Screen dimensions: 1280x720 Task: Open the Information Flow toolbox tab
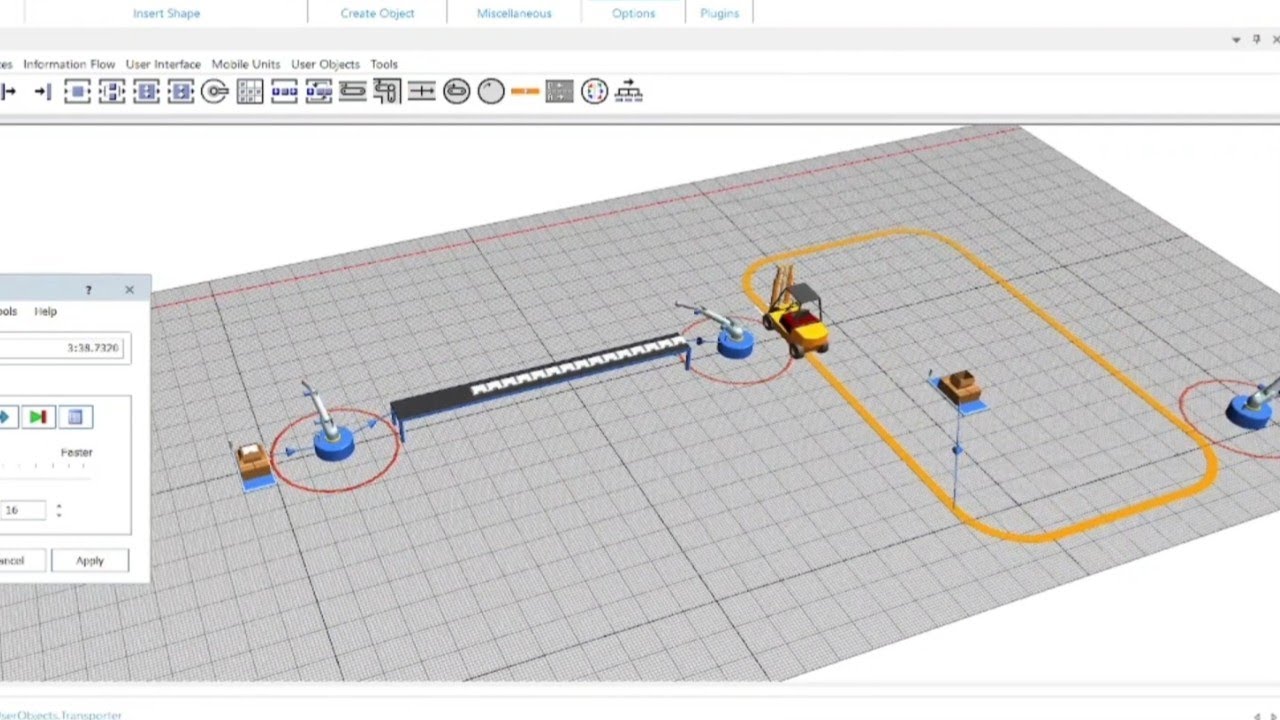(x=69, y=64)
